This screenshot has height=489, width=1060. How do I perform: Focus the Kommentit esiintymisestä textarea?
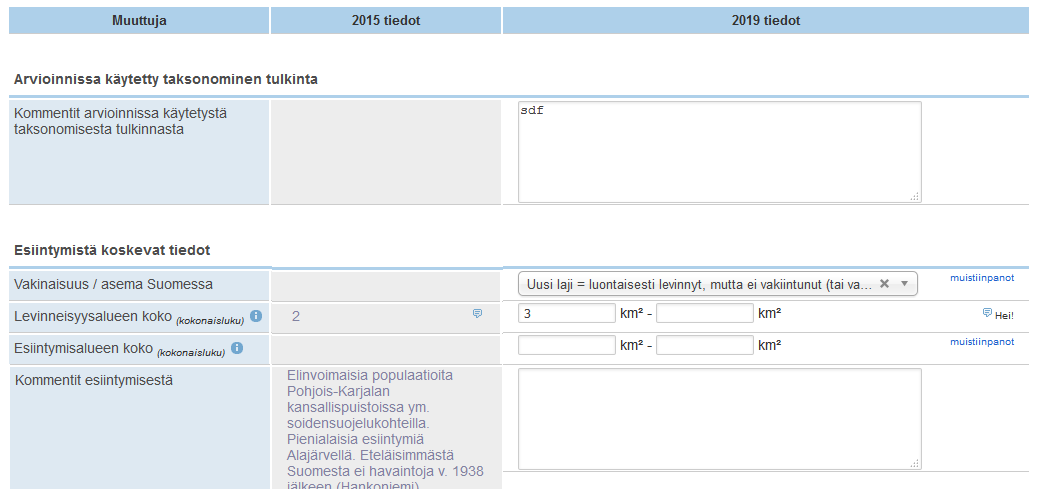tap(719, 419)
